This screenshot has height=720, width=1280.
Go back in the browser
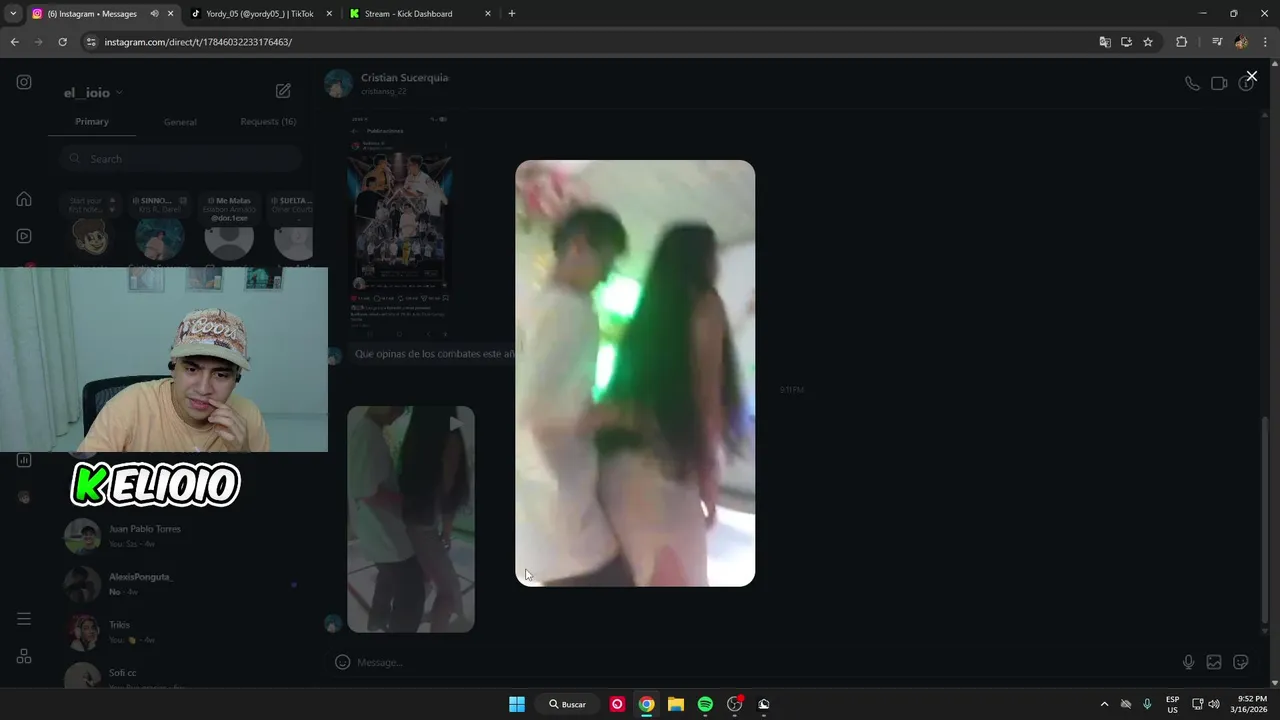tap(14, 42)
